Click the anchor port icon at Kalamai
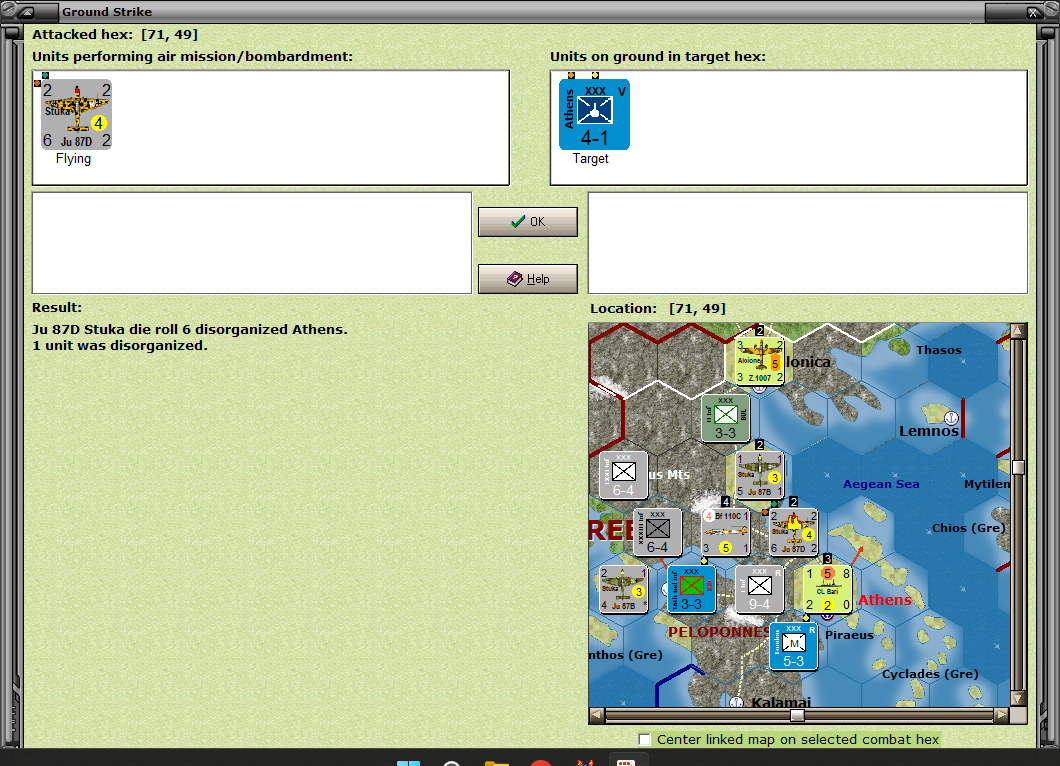Screen dimensions: 1060x766 tap(737, 702)
